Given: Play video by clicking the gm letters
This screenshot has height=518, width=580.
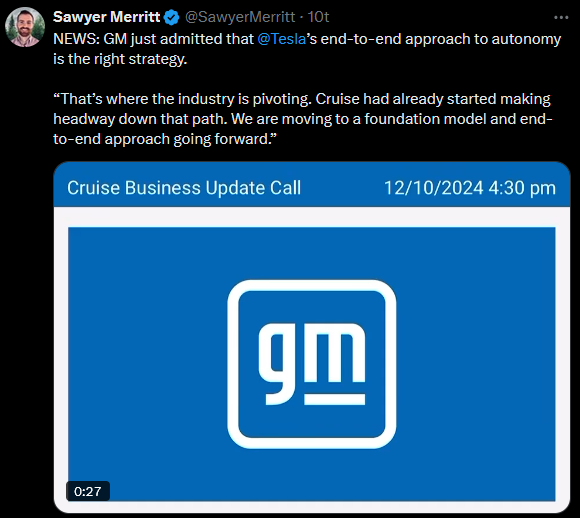Looking at the screenshot, I should (311, 364).
